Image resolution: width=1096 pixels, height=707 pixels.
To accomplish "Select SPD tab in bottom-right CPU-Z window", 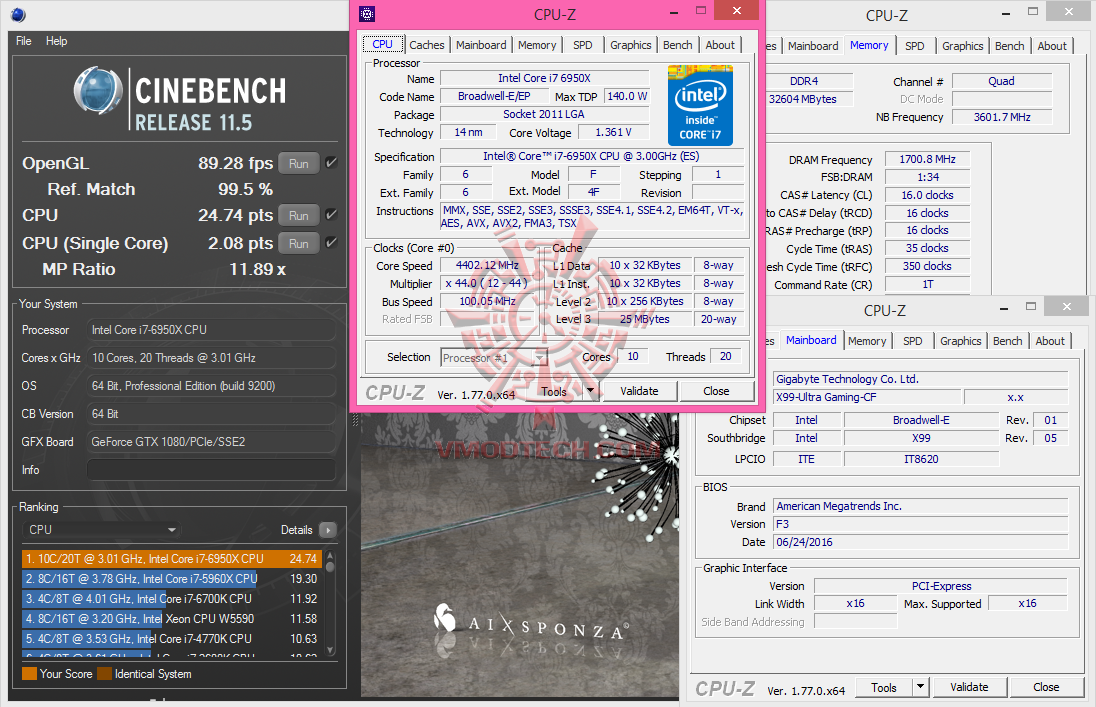I will pyautogui.click(x=912, y=341).
